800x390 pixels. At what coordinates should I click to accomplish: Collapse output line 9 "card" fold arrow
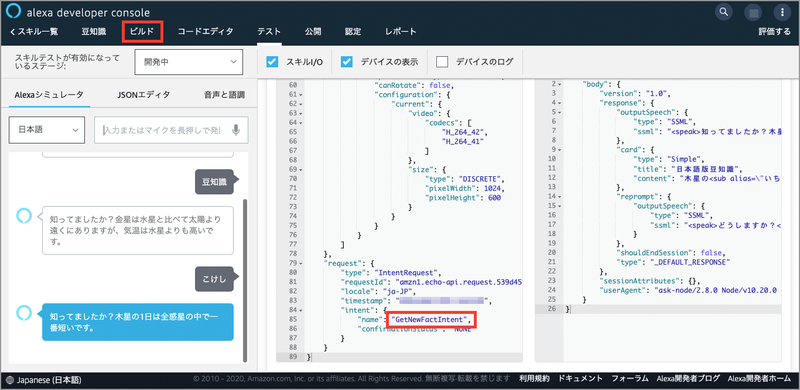point(560,150)
